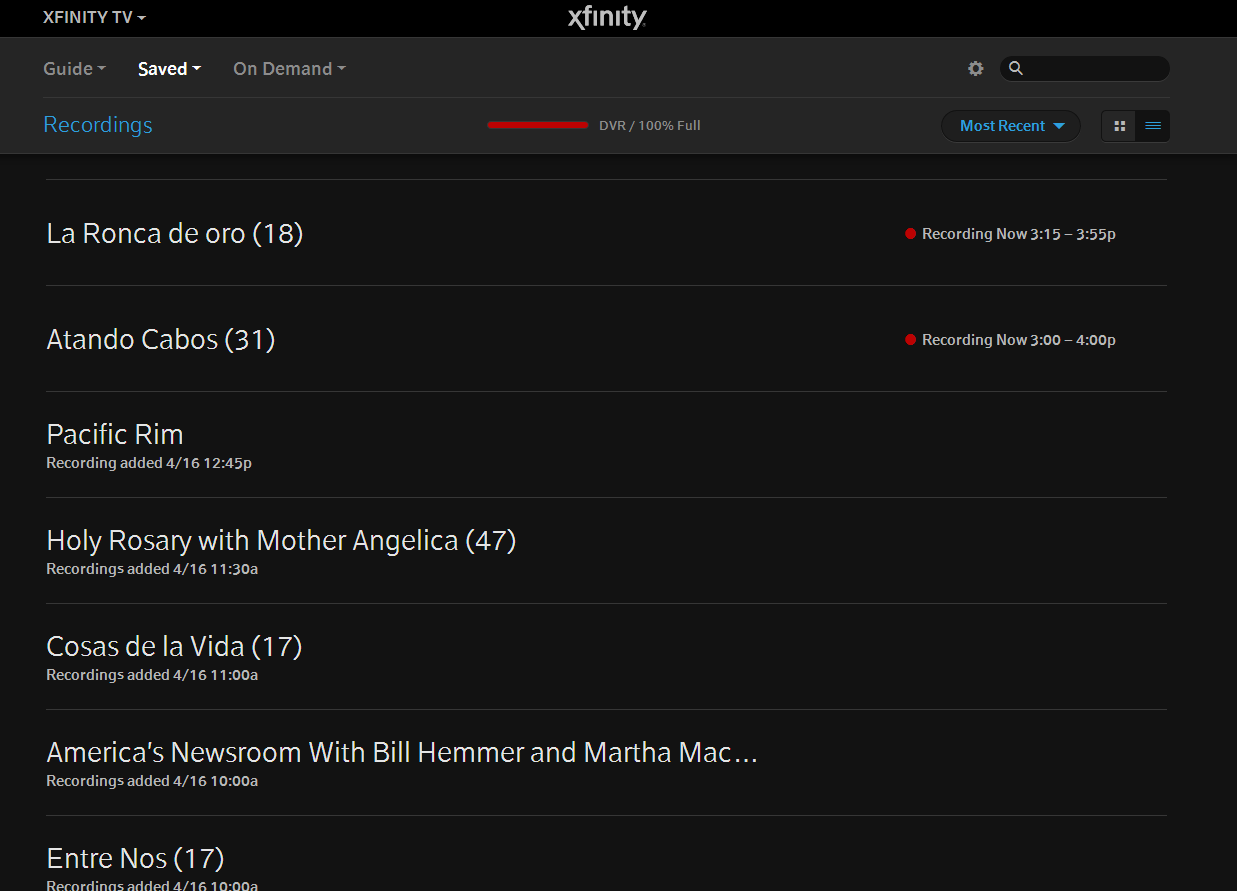This screenshot has width=1237, height=891.
Task: Expand the Saved menu
Action: pyautogui.click(x=170, y=69)
